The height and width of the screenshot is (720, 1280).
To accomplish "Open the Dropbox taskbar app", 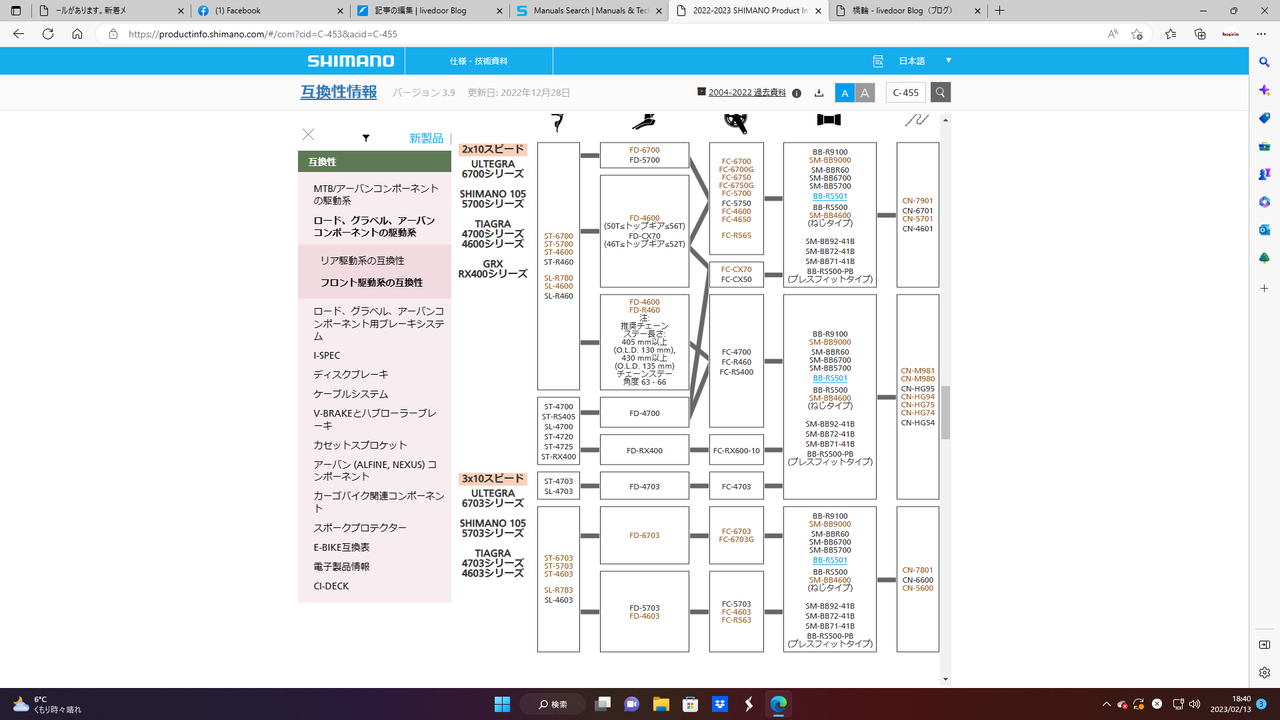I will tap(719, 704).
